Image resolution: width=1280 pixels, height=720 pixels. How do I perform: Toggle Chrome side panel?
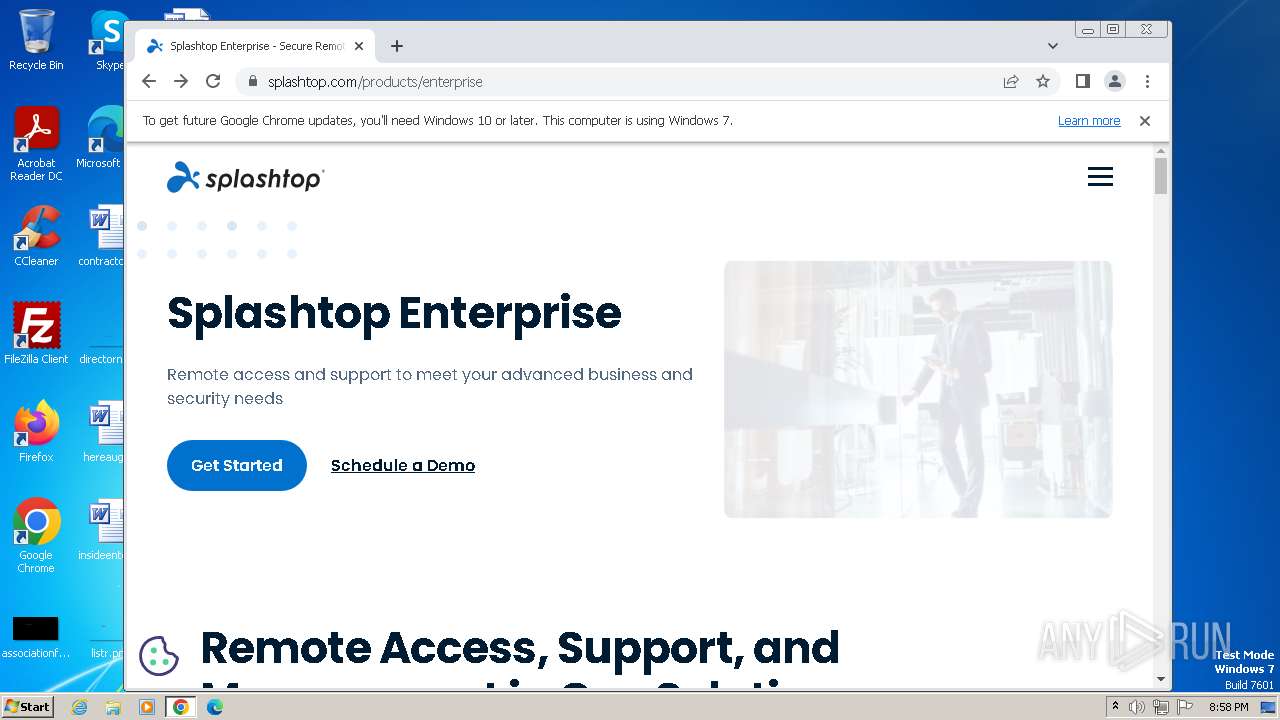pos(1082,81)
